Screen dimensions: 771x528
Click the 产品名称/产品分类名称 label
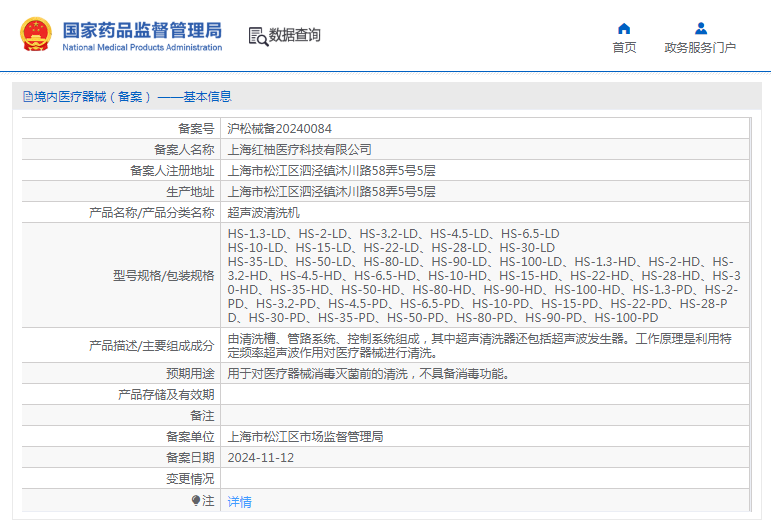tap(151, 213)
